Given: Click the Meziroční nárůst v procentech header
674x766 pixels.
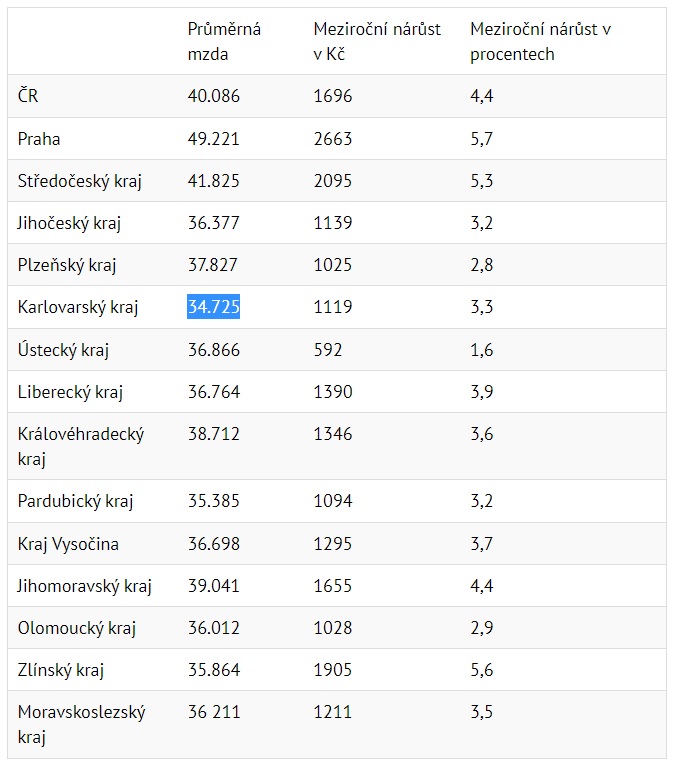Looking at the screenshot, I should (540, 41).
